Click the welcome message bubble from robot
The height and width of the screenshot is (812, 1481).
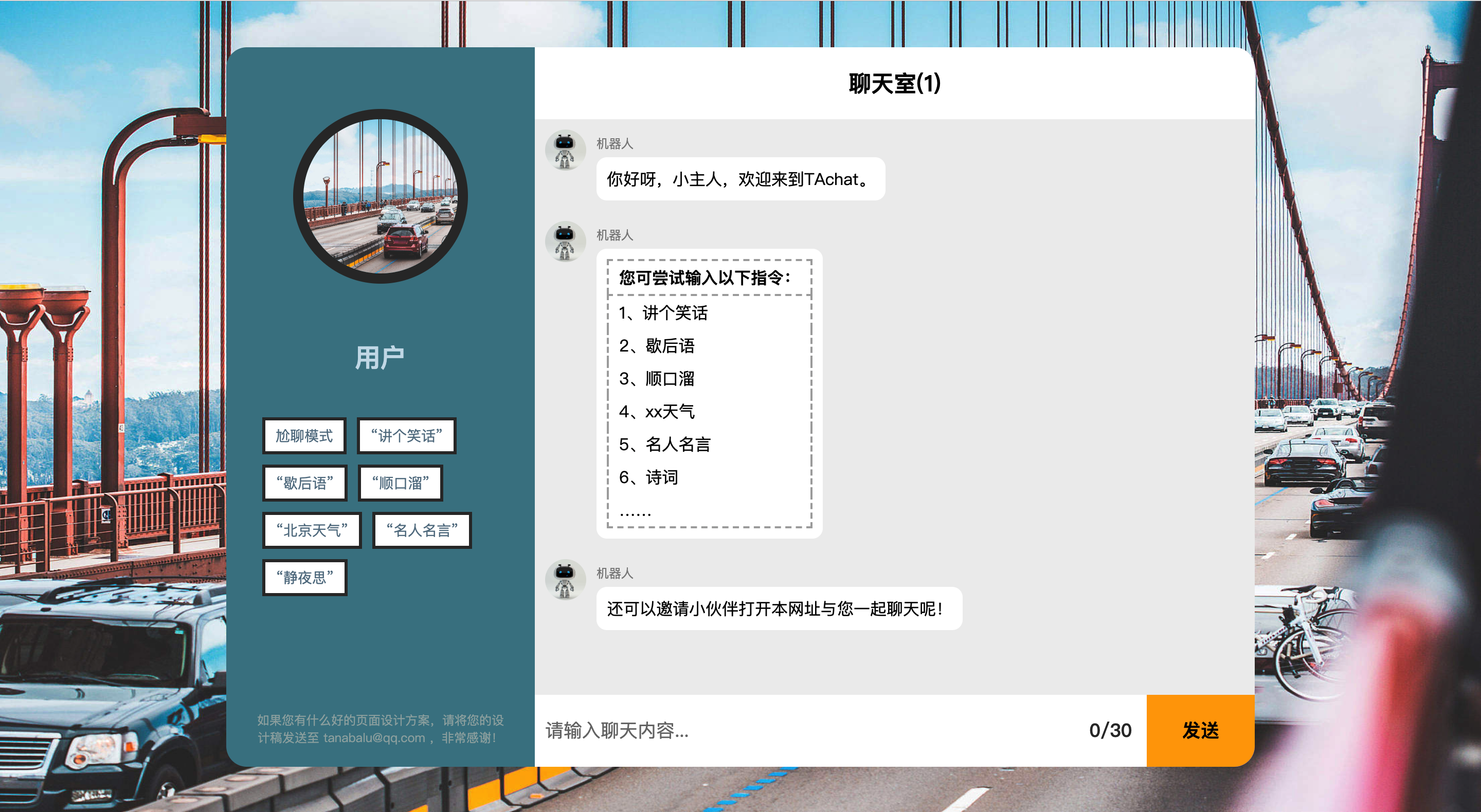[740, 179]
